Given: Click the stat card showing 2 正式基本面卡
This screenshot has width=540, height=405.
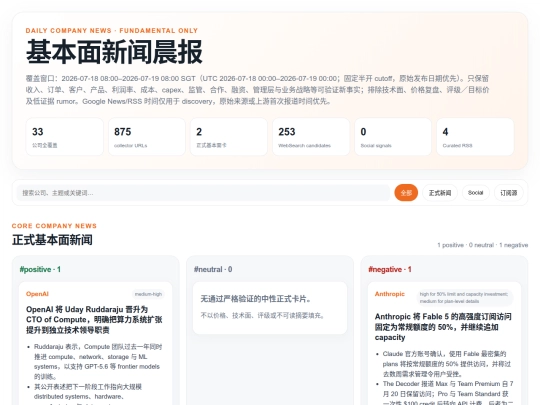Looking at the screenshot, I should [x=229, y=137].
